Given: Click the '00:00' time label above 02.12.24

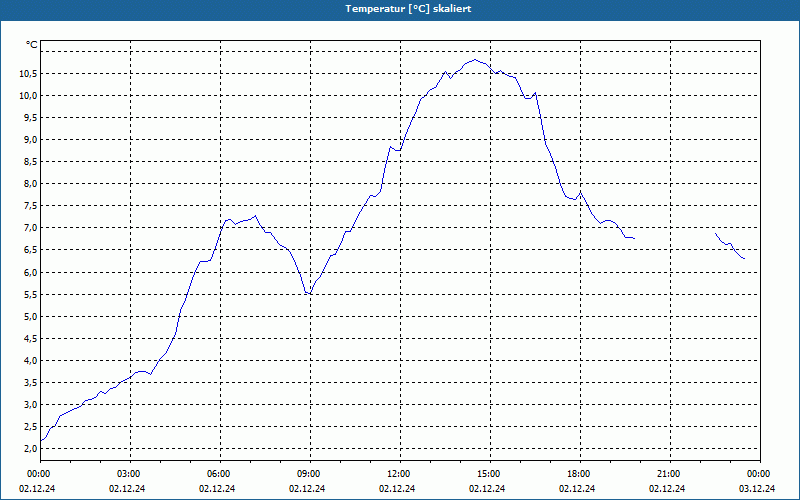Looking at the screenshot, I should tap(39, 474).
